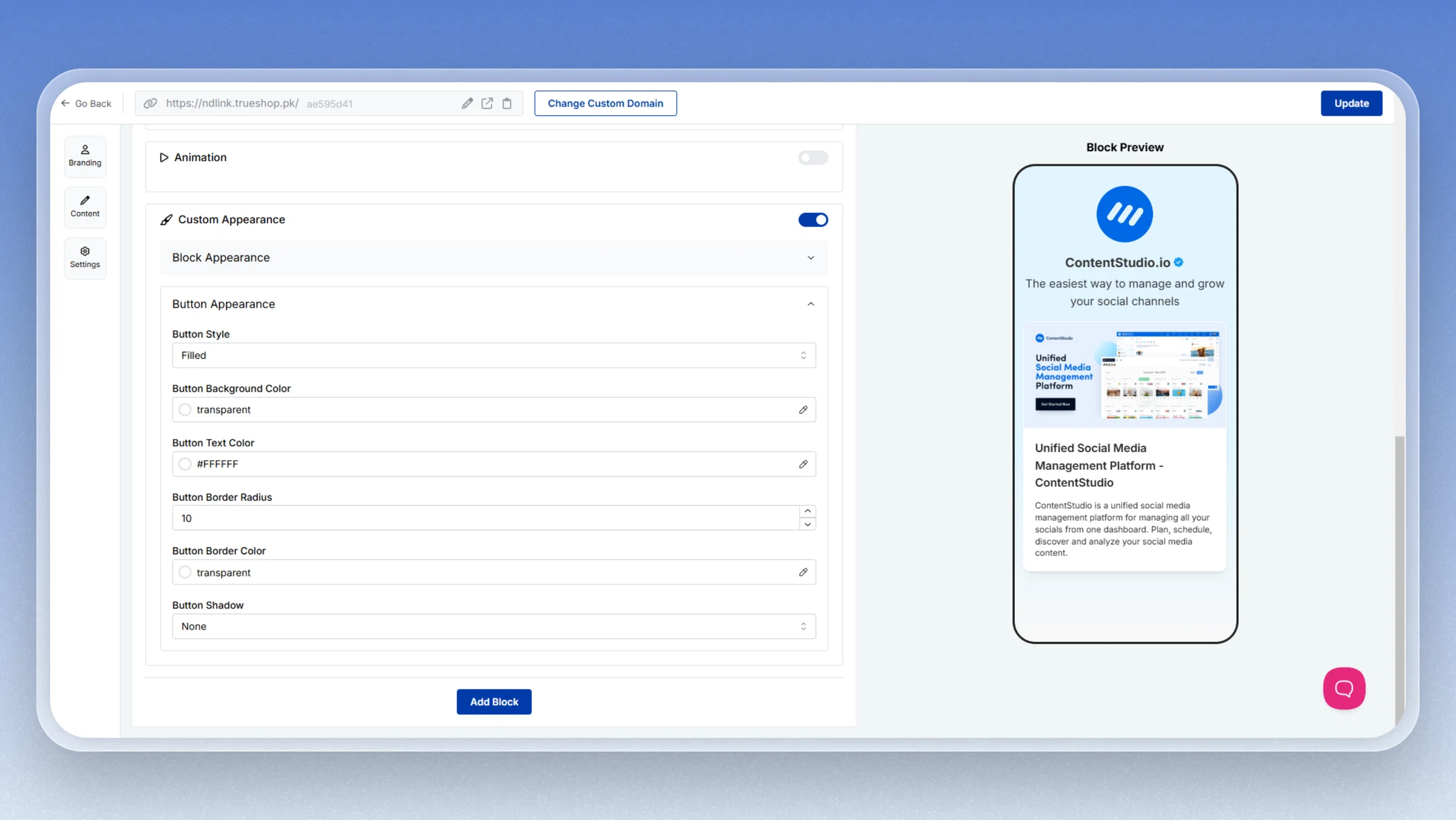The height and width of the screenshot is (820, 1456).
Task: Copy the link using the clipboard icon
Action: (x=507, y=103)
